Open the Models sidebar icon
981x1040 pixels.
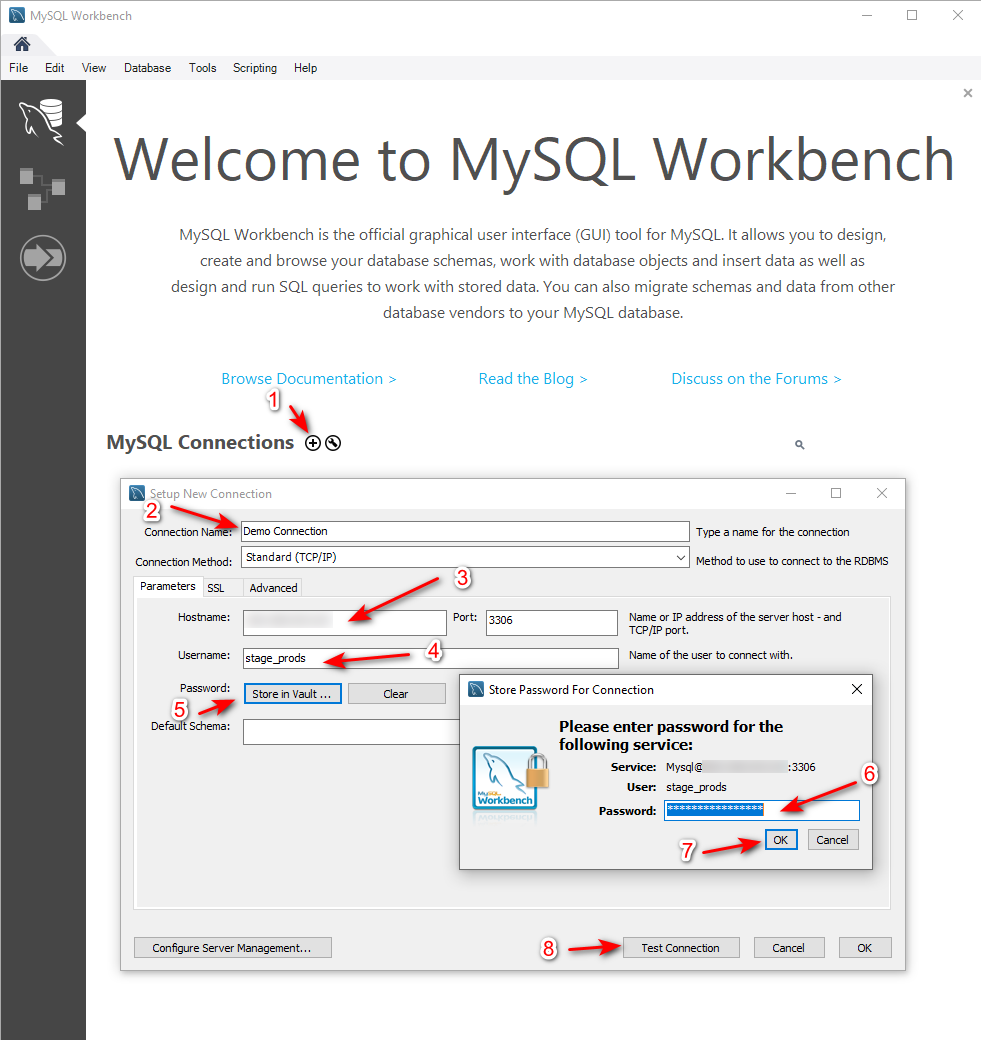coord(42,189)
